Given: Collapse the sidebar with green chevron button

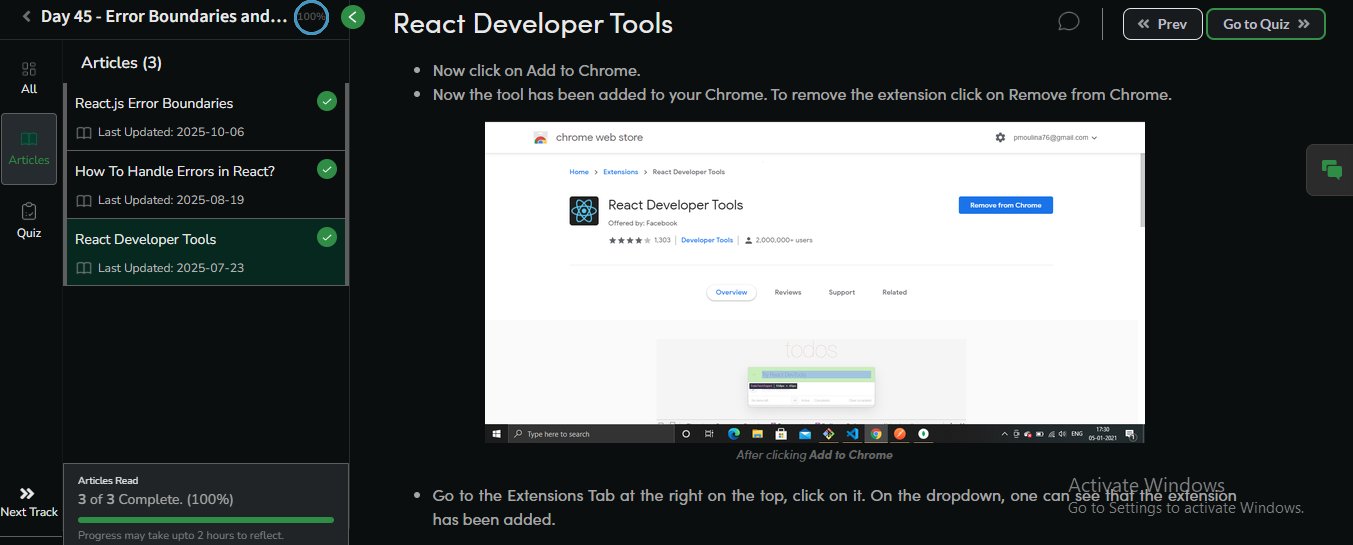Looking at the screenshot, I should (352, 17).
